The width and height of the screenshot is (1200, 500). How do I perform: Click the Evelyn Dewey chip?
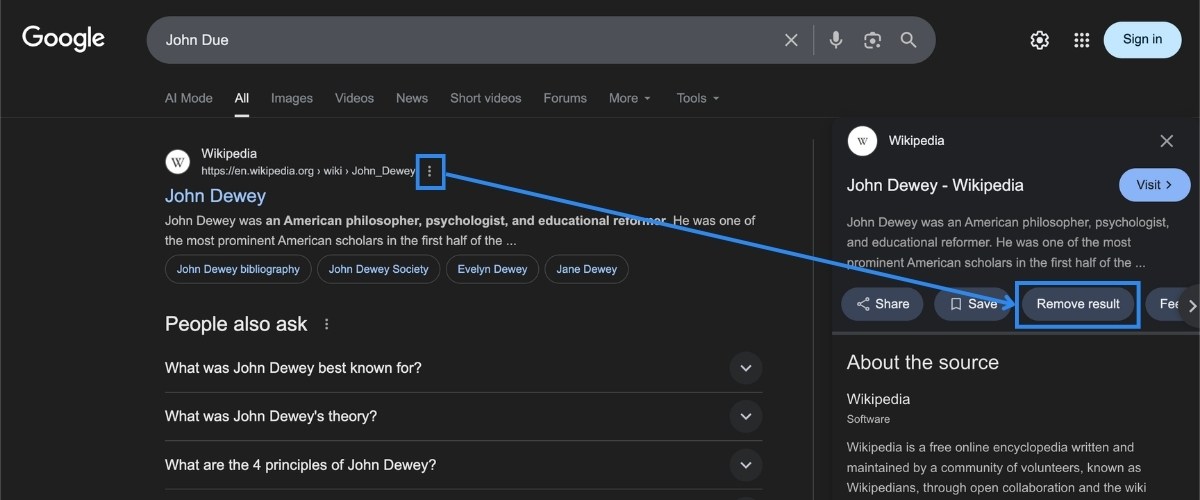pos(492,269)
